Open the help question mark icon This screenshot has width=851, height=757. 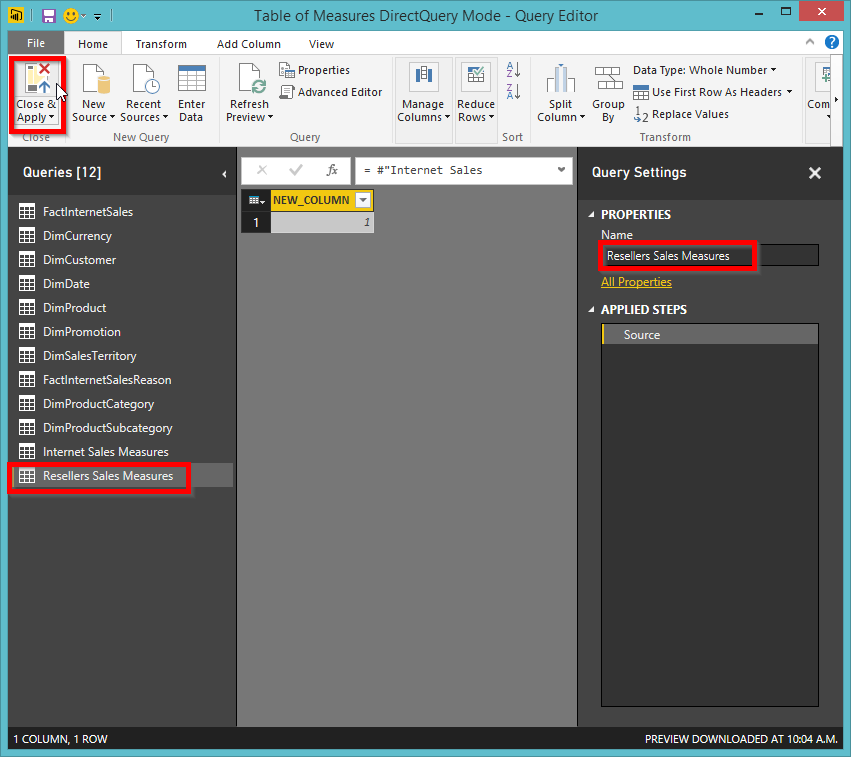point(831,42)
